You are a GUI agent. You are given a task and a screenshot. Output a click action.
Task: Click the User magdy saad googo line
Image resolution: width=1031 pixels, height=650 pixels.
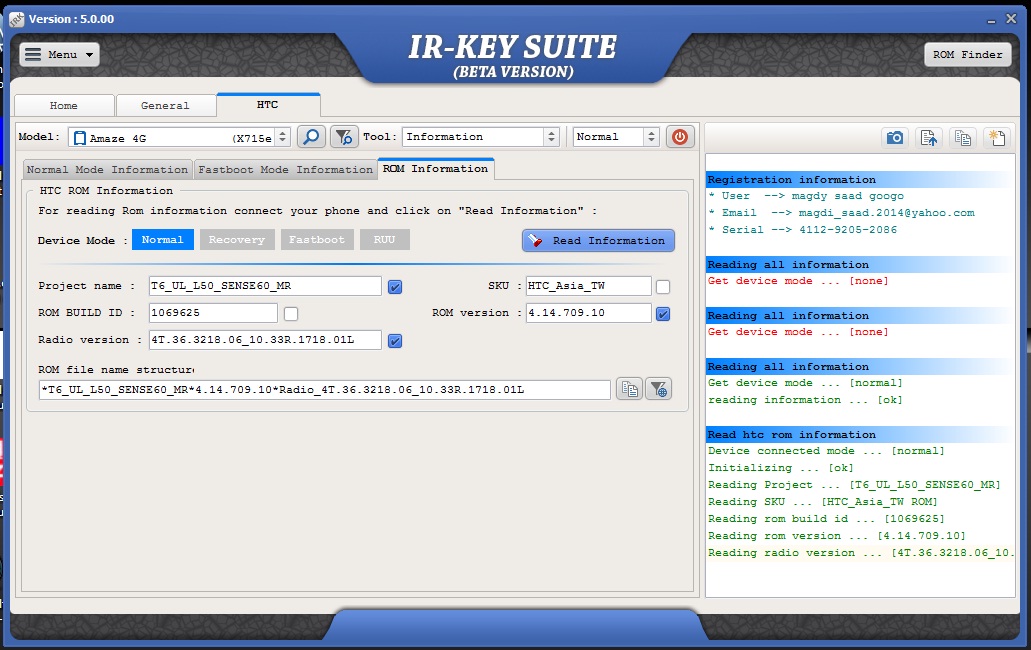(x=805, y=196)
